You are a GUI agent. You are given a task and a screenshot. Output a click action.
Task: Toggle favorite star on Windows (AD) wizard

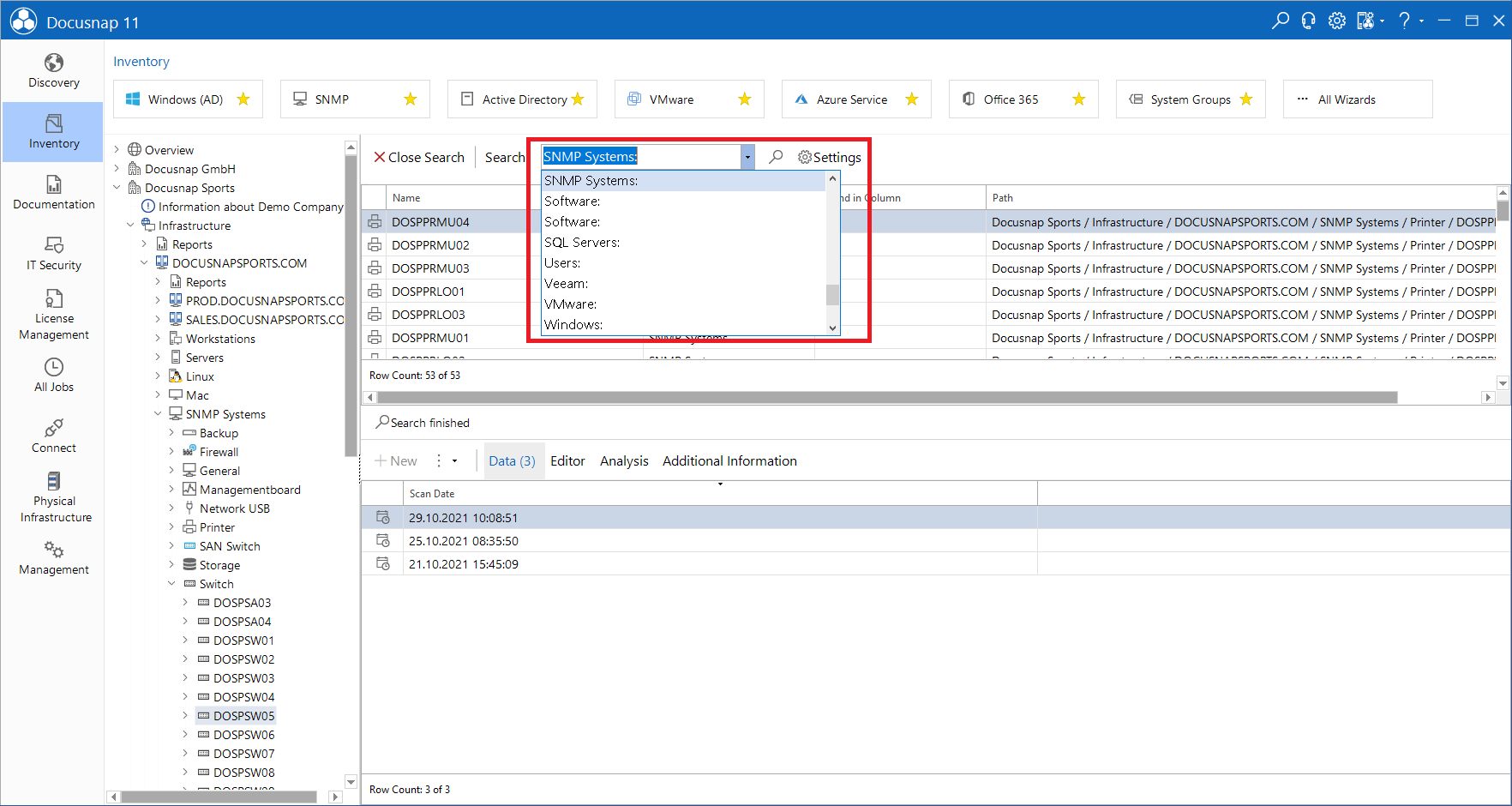coord(243,99)
